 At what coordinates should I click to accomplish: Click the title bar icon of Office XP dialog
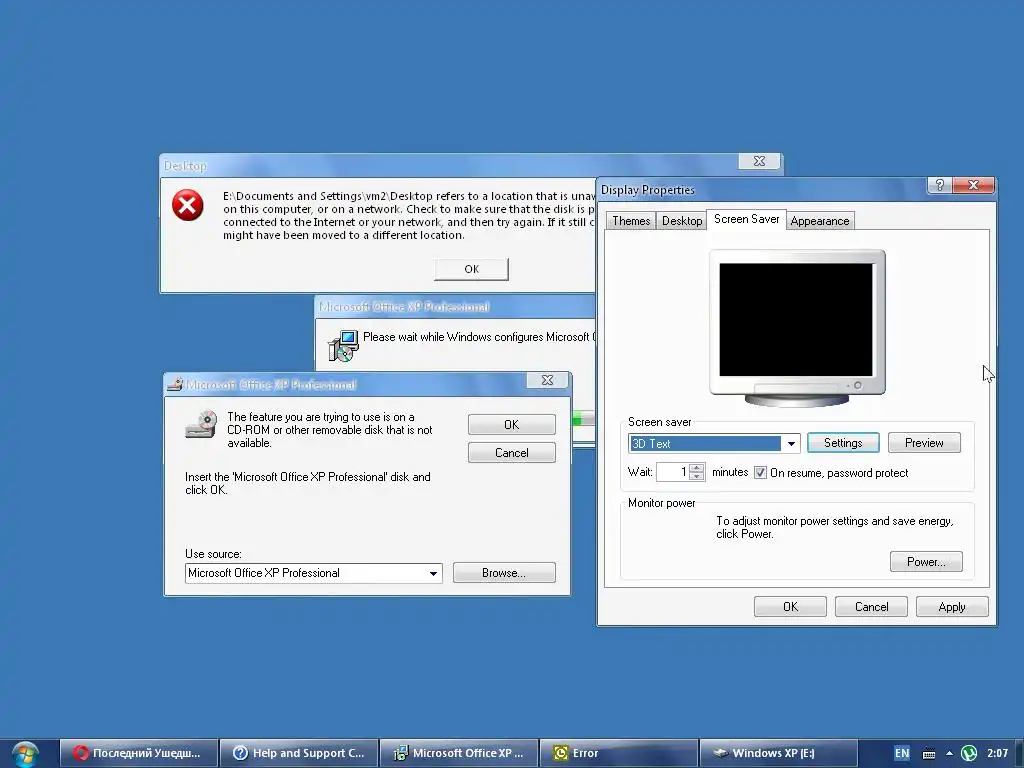(174, 384)
